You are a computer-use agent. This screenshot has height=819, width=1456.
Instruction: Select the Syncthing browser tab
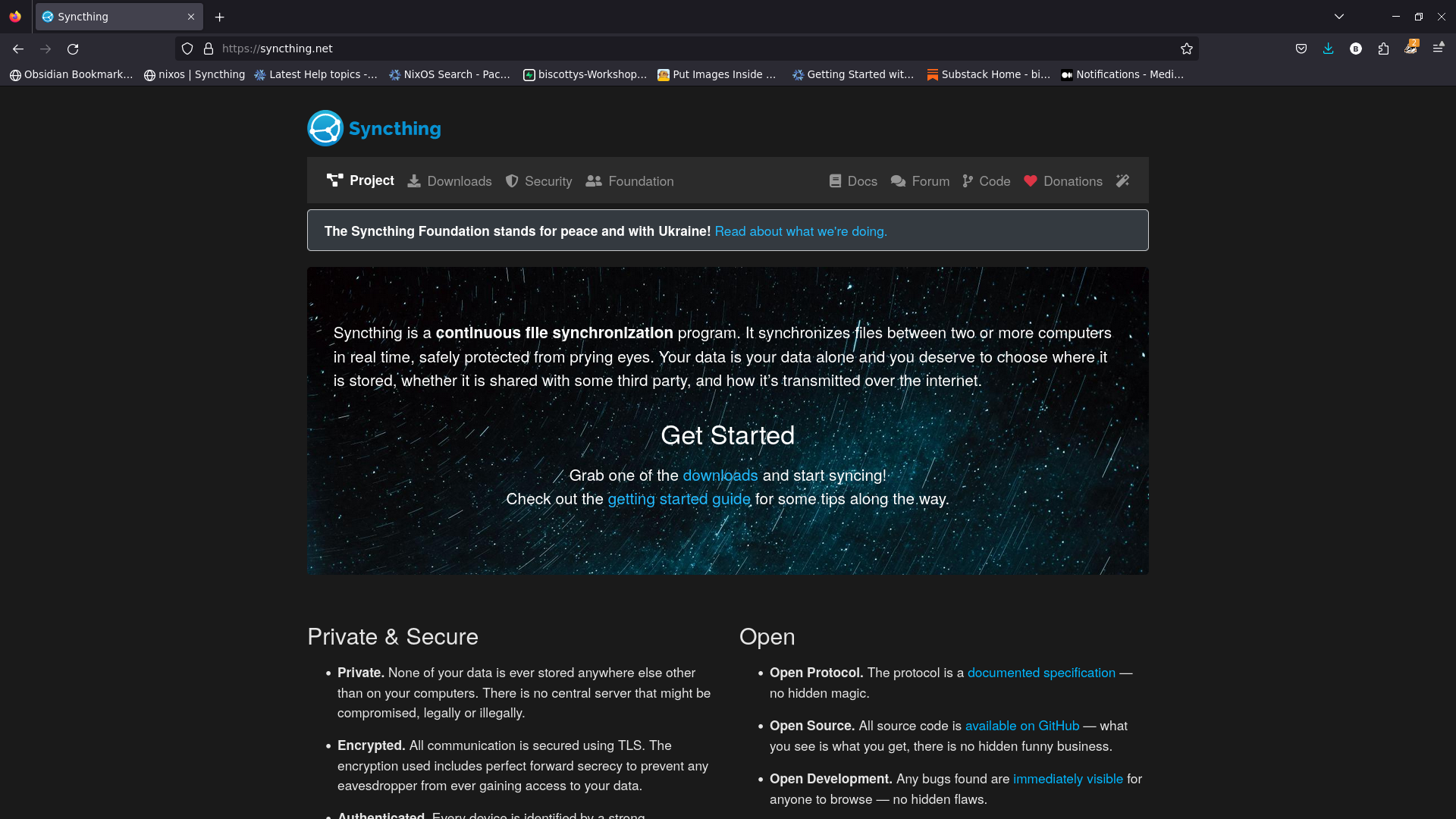click(119, 17)
